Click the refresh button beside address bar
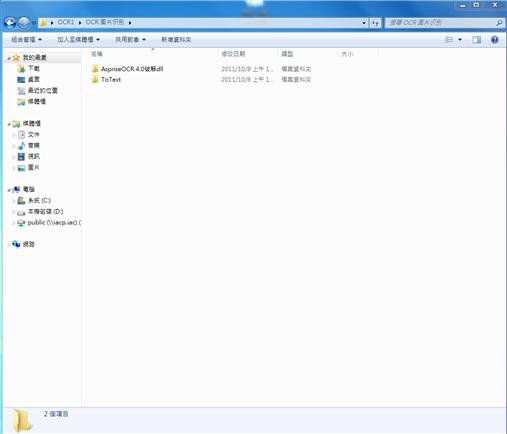 coord(375,23)
